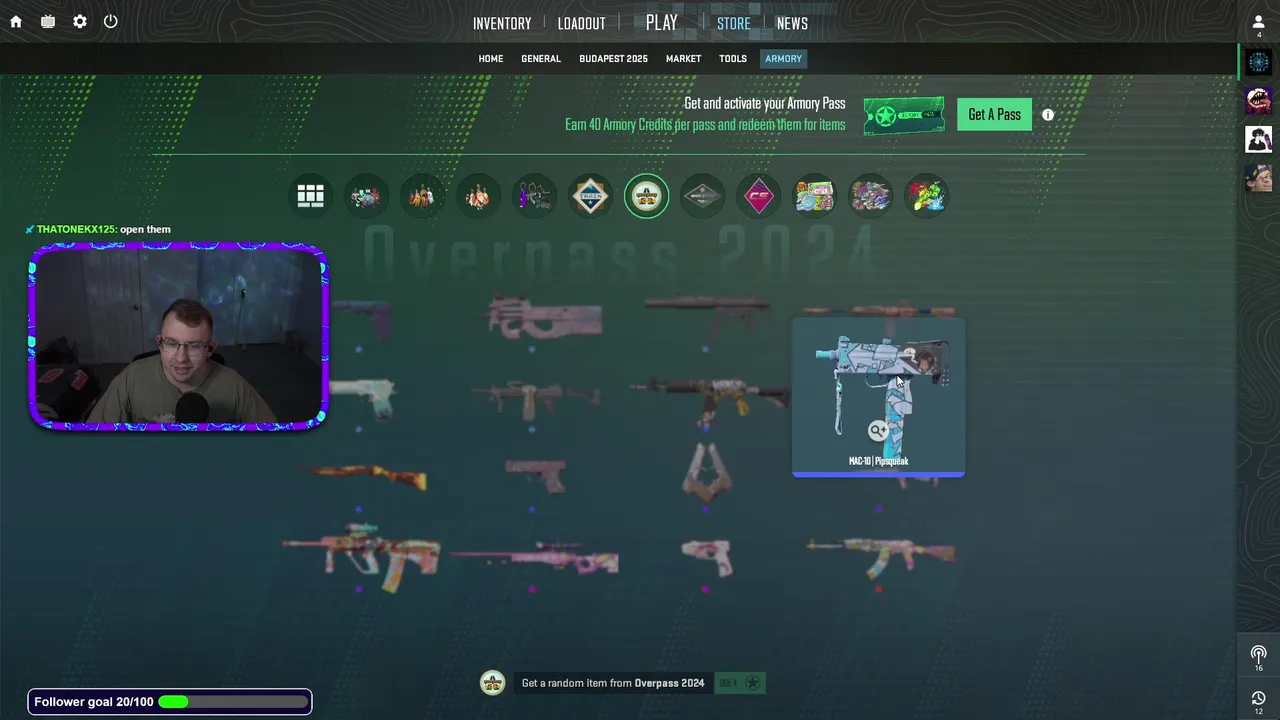
Task: Select the orange characters collection icon
Action: click(422, 196)
